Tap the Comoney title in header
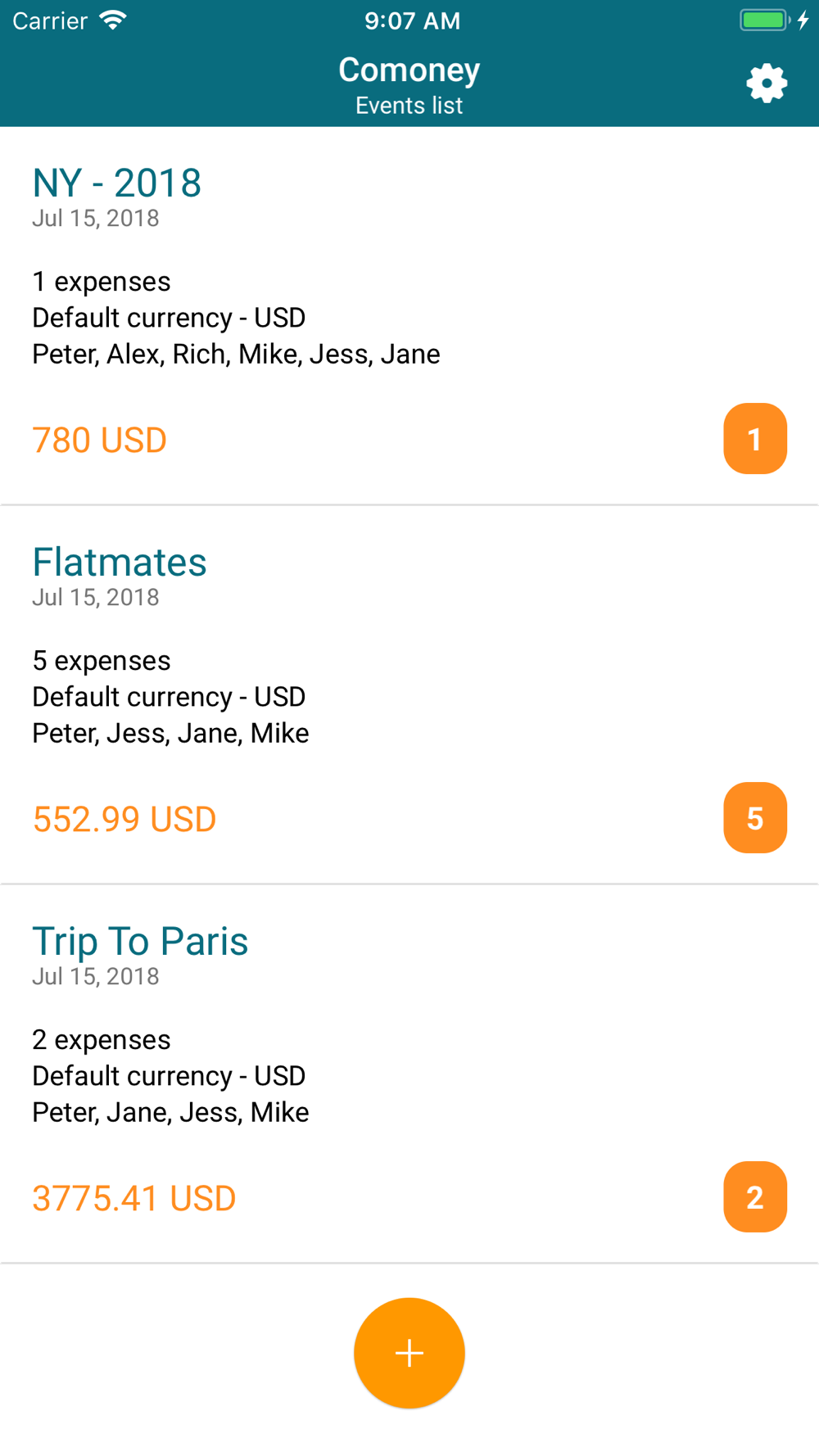Image resolution: width=819 pixels, height=1456 pixels. (409, 70)
